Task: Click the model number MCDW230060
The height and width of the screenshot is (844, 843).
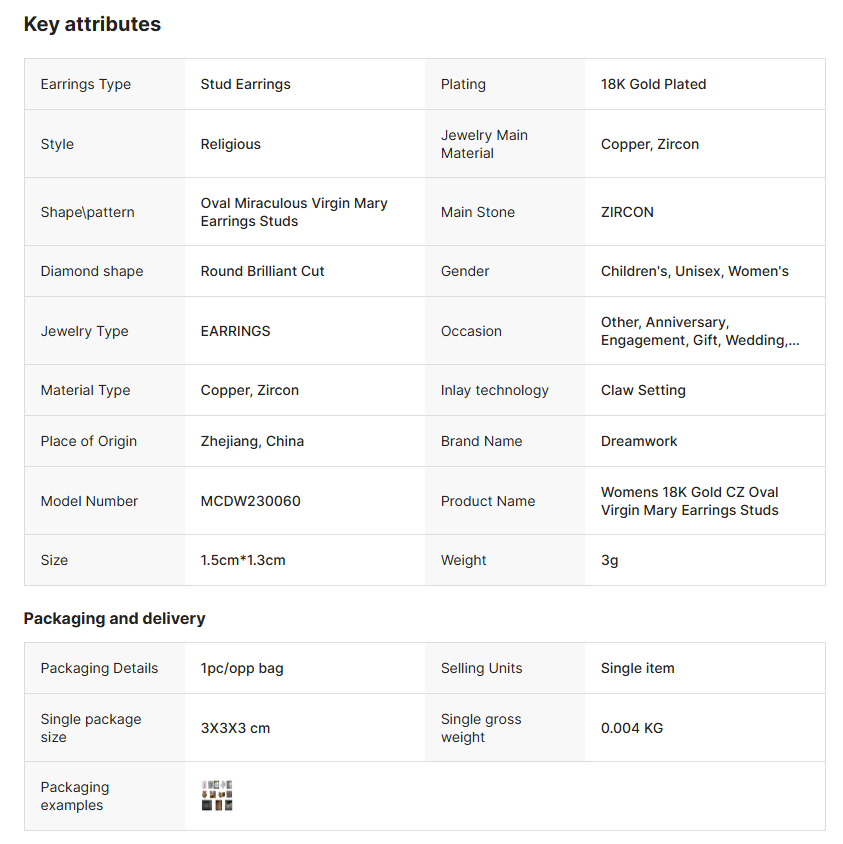Action: click(x=250, y=501)
